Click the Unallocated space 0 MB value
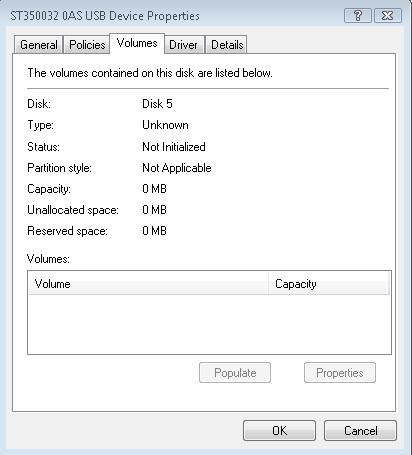Image resolution: width=412 pixels, height=455 pixels. (x=154, y=210)
